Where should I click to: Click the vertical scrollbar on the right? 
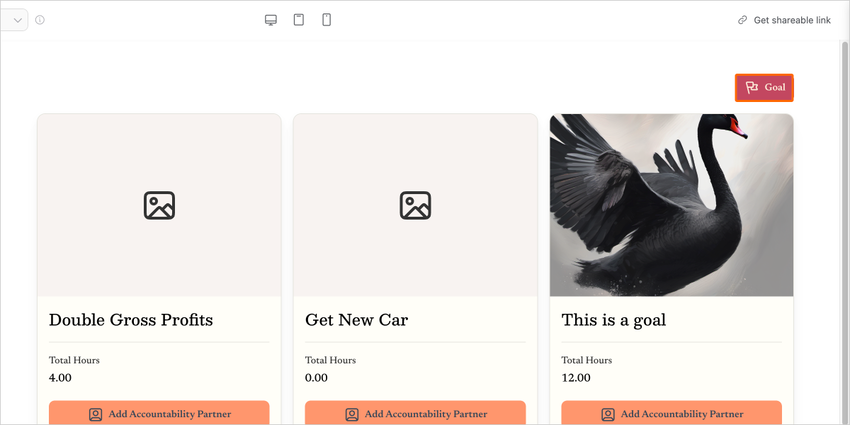click(844, 200)
